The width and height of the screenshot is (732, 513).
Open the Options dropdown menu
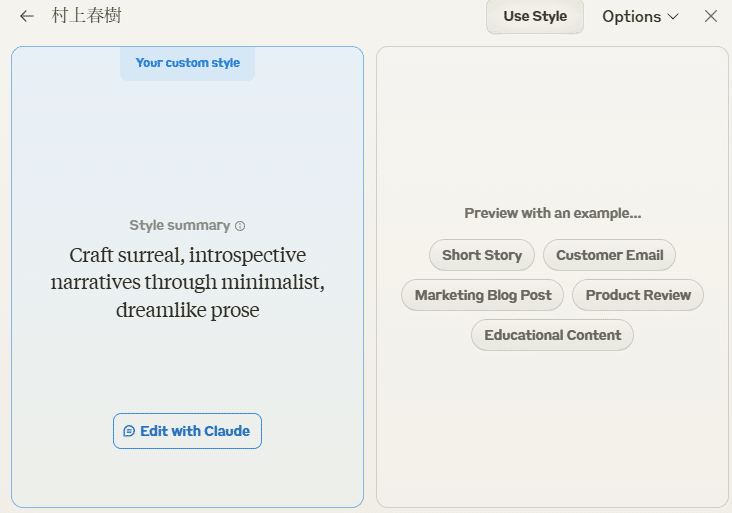tap(640, 17)
